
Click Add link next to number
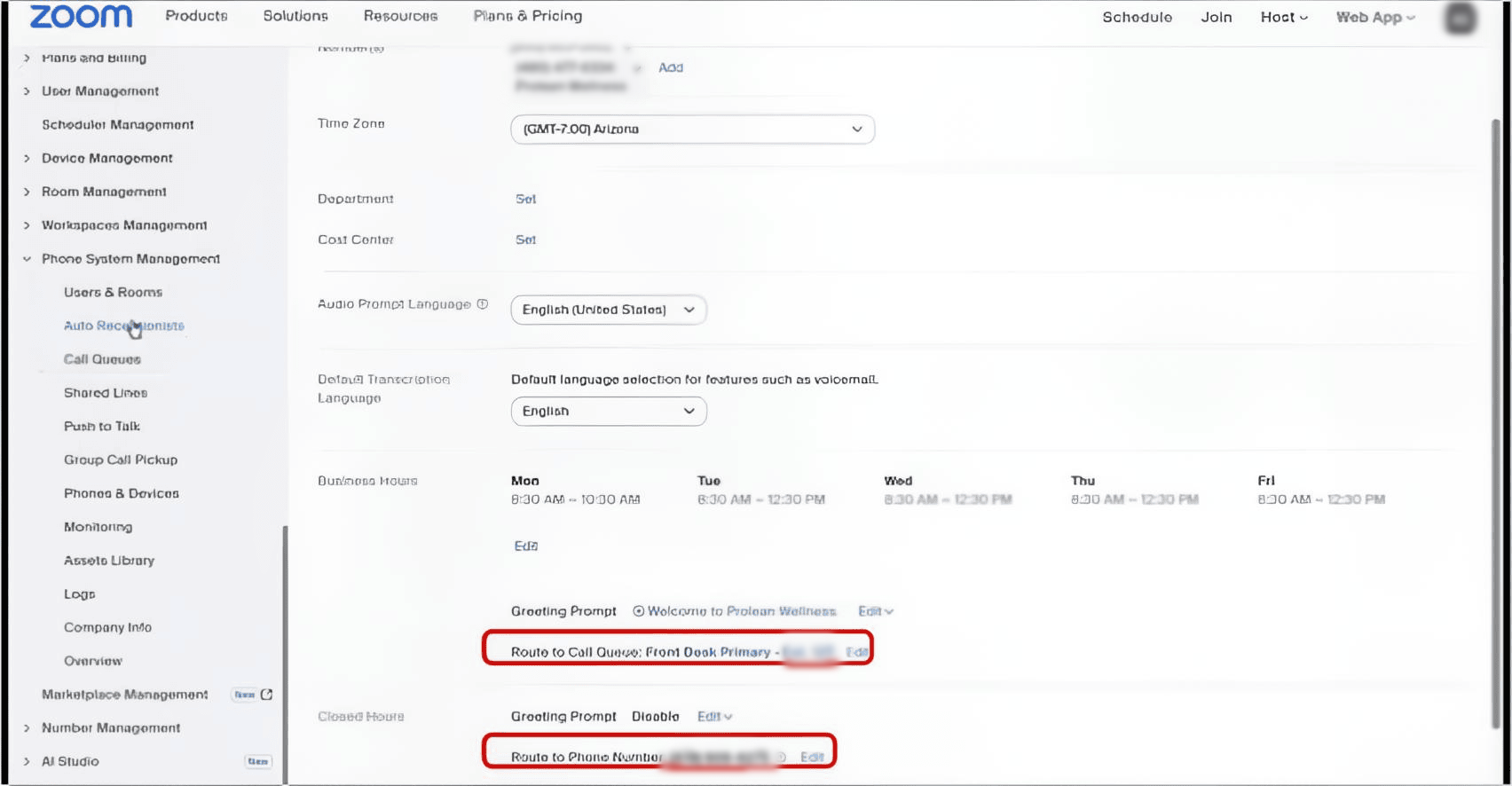(x=671, y=67)
